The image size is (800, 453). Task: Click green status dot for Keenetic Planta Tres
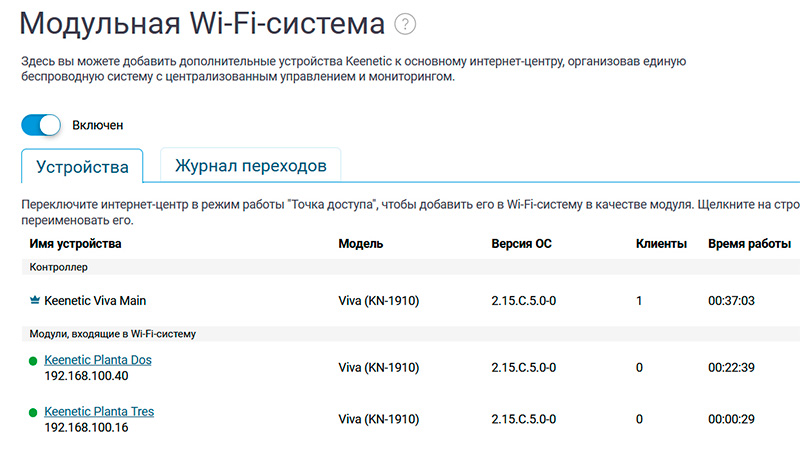pyautogui.click(x=33, y=412)
